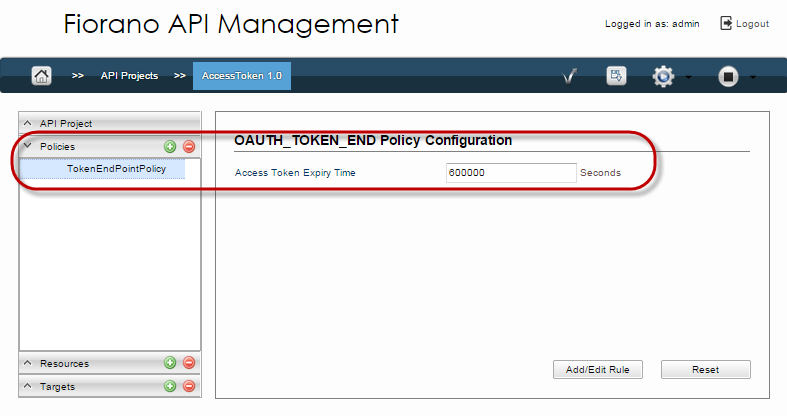
Task: Click the Logout link
Action: pos(752,24)
